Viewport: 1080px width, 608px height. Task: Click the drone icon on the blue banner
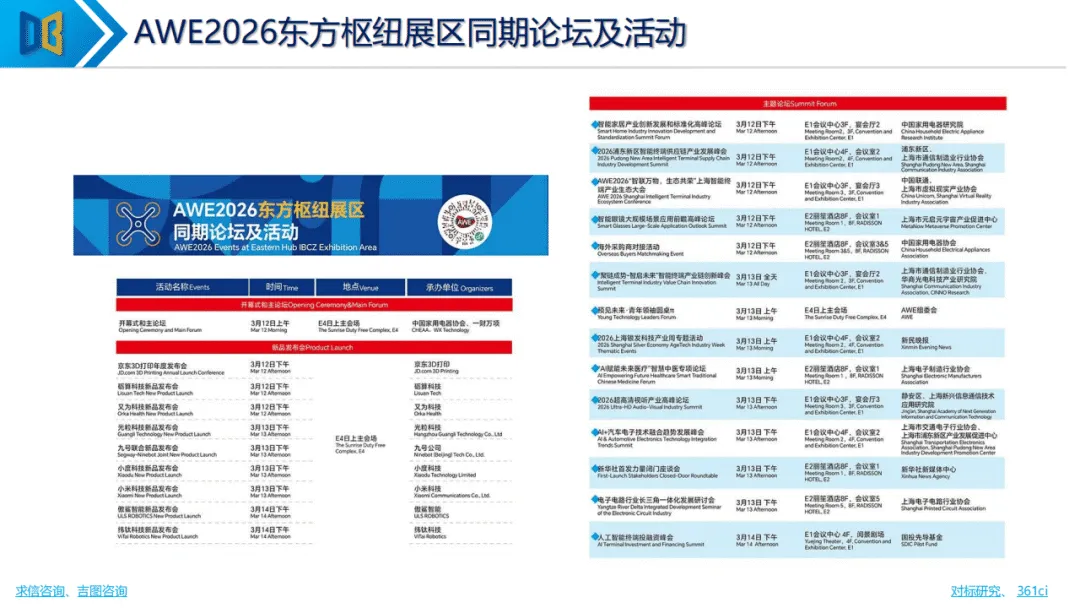click(138, 224)
